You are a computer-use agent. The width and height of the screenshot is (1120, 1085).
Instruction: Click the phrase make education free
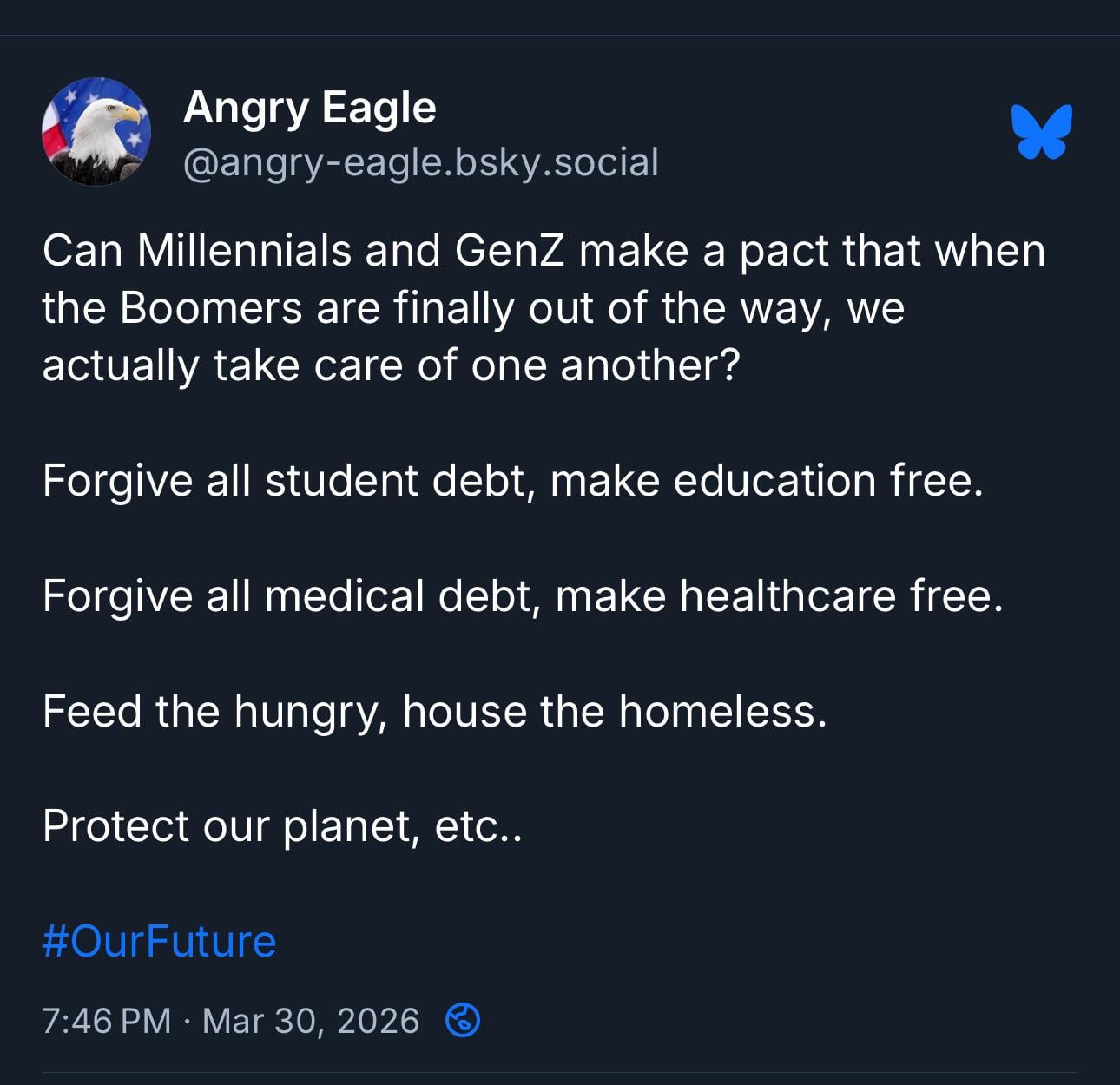click(767, 481)
